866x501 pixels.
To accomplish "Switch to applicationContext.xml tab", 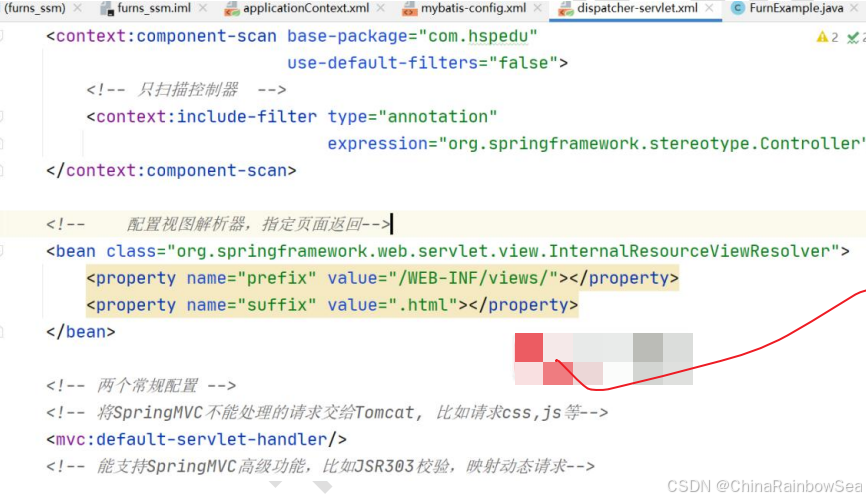I will tap(298, 8).
